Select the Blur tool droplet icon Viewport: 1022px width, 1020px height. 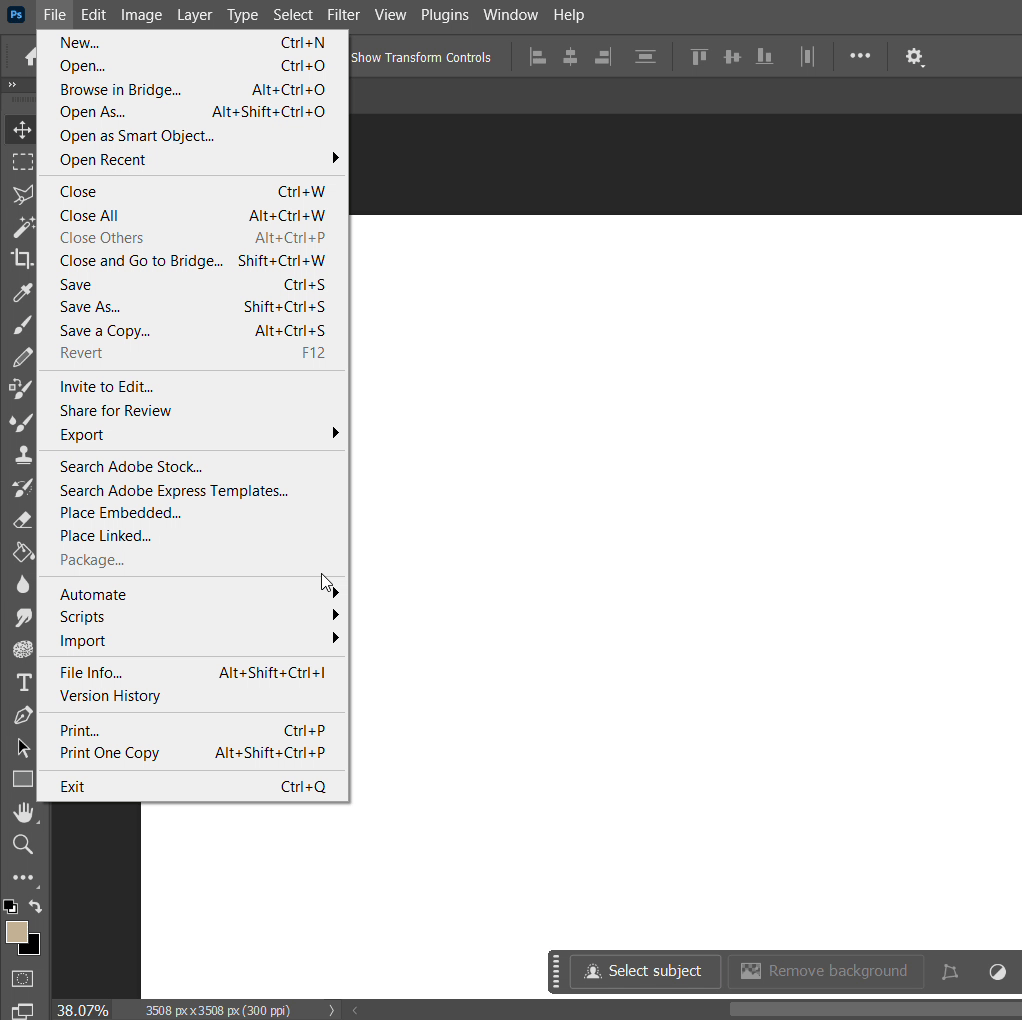coord(22,585)
